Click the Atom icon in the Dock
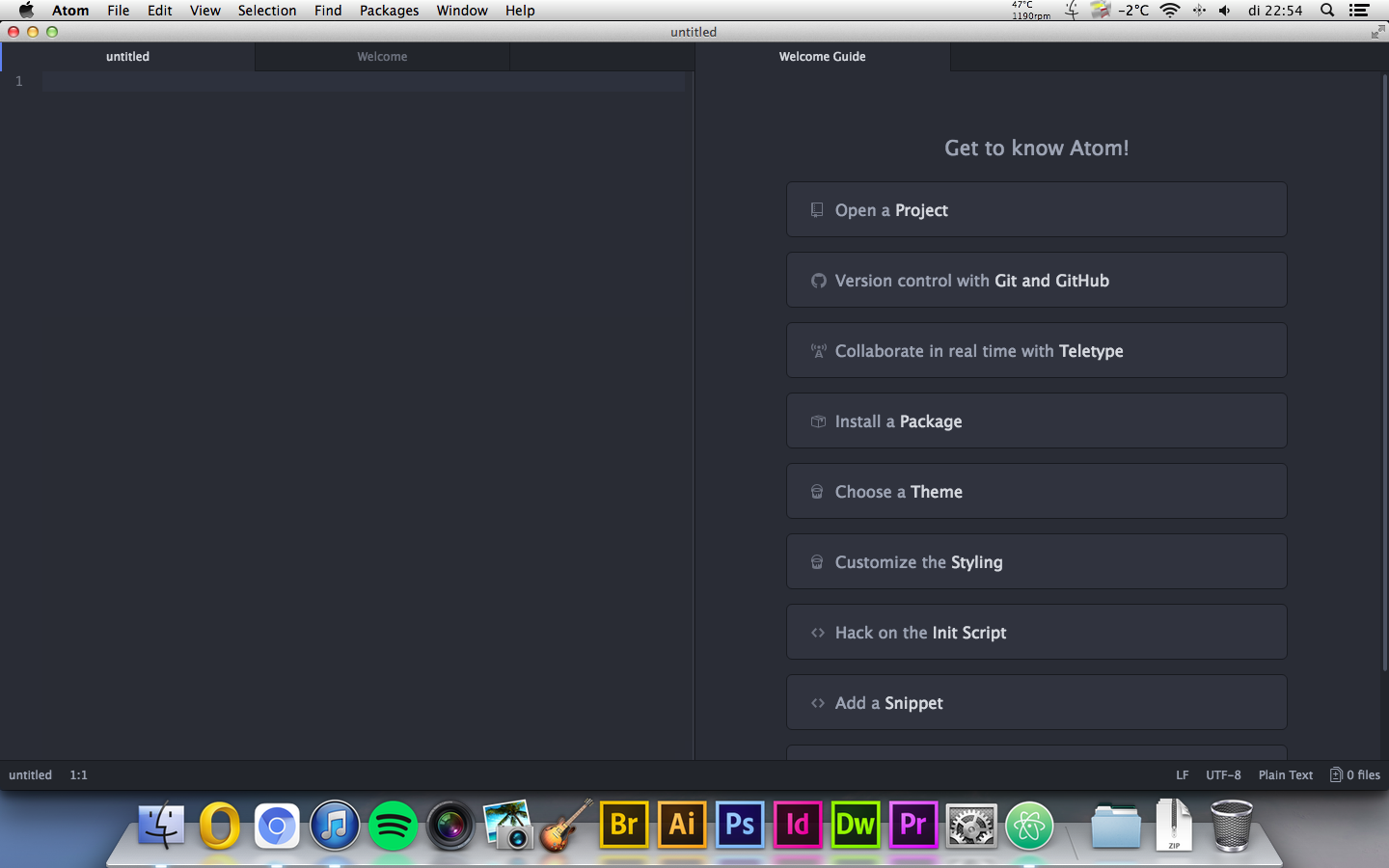Viewport: 1389px width, 868px height. point(1029,826)
